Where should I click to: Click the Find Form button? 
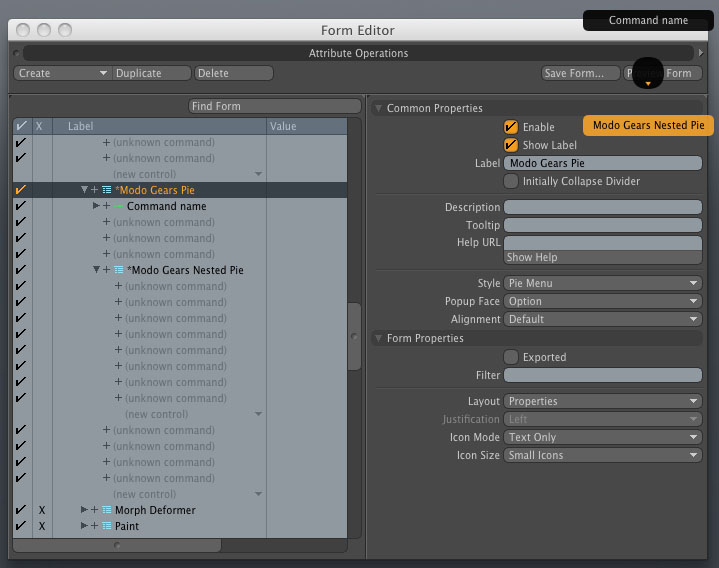274,106
